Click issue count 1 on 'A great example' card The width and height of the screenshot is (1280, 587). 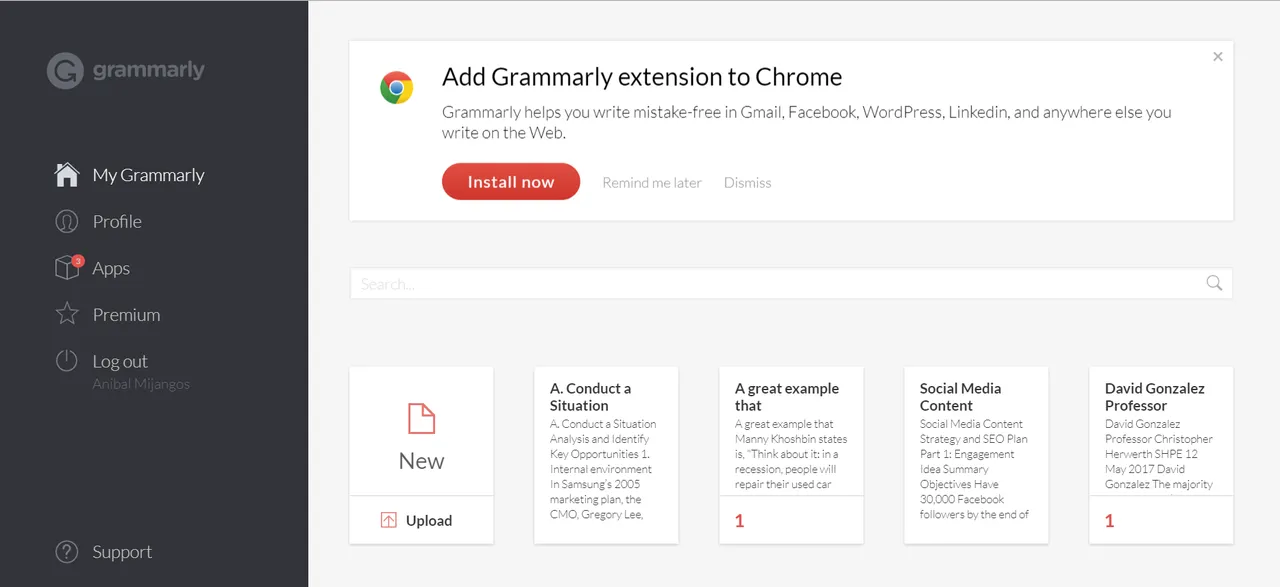[x=739, y=520]
